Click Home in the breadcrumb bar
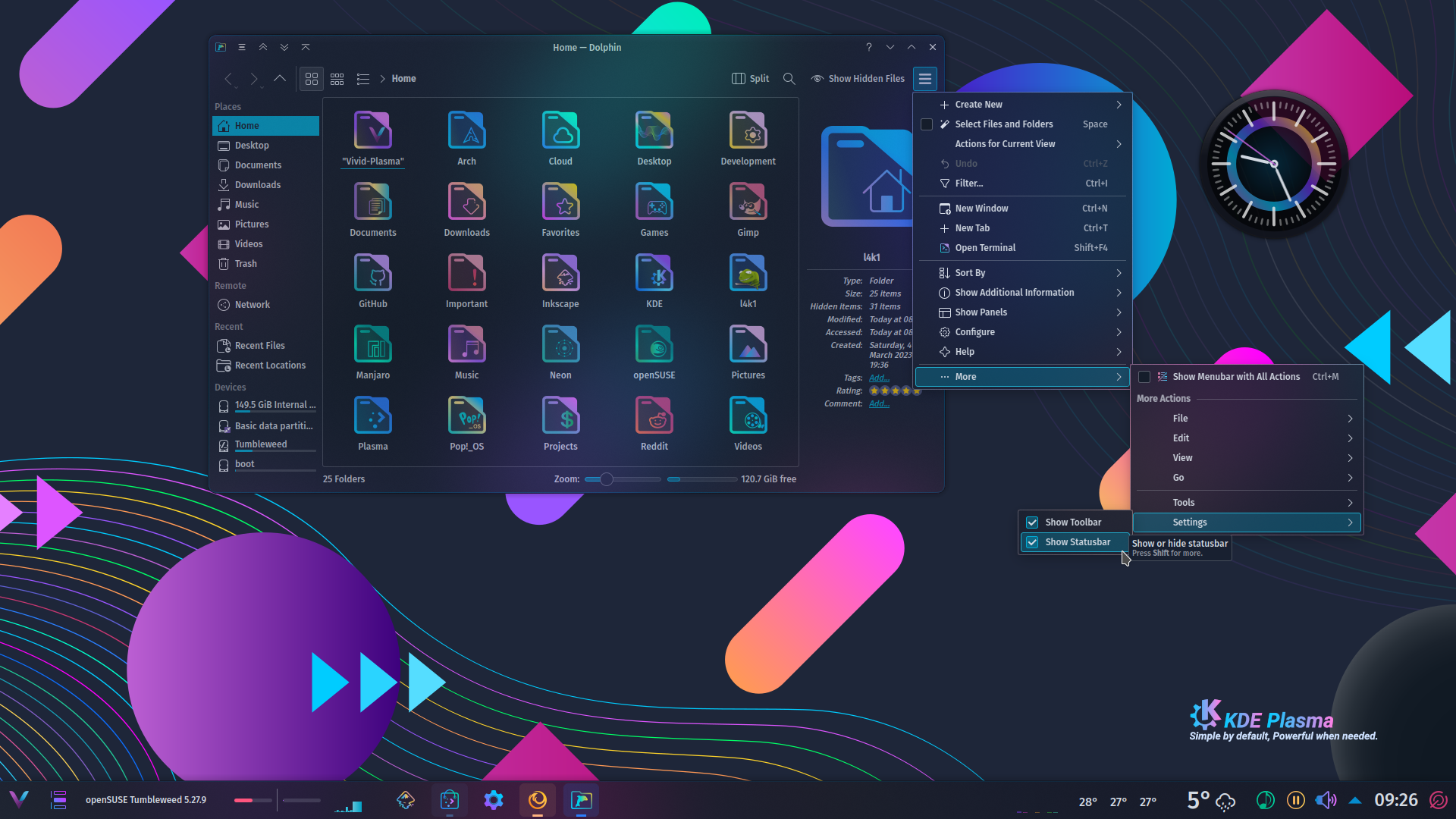 (403, 79)
